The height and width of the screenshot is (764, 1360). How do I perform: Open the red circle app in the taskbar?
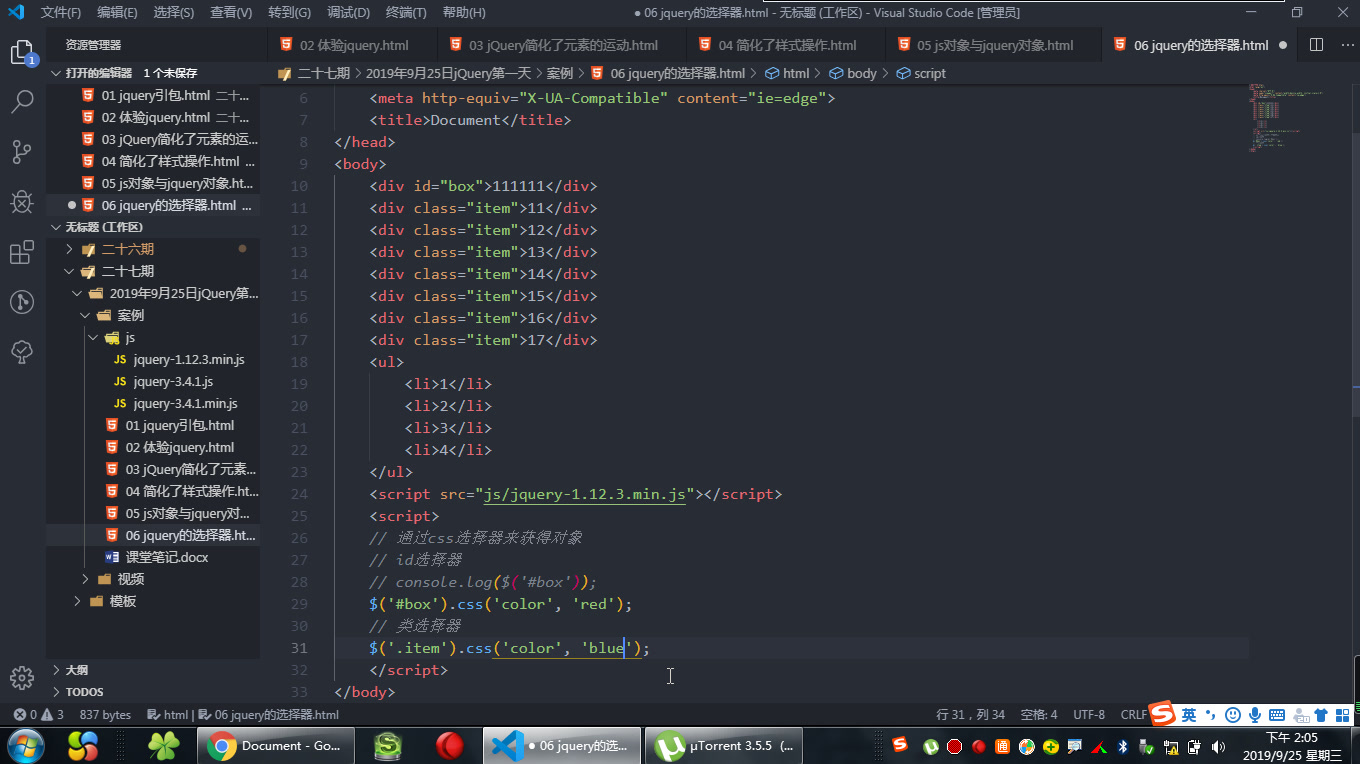pos(450,746)
